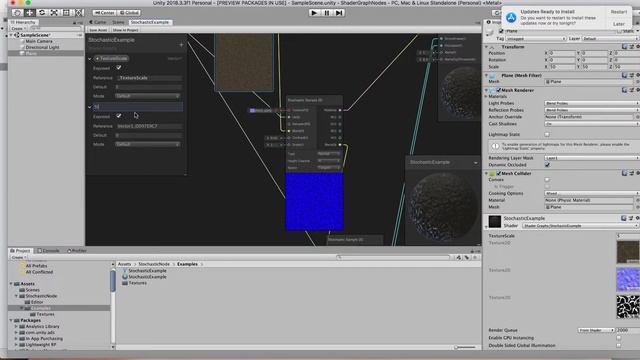Viewport: 640px width, 360px height.
Task: Toggle Lightmap Static checkbox
Action: click(x=547, y=134)
